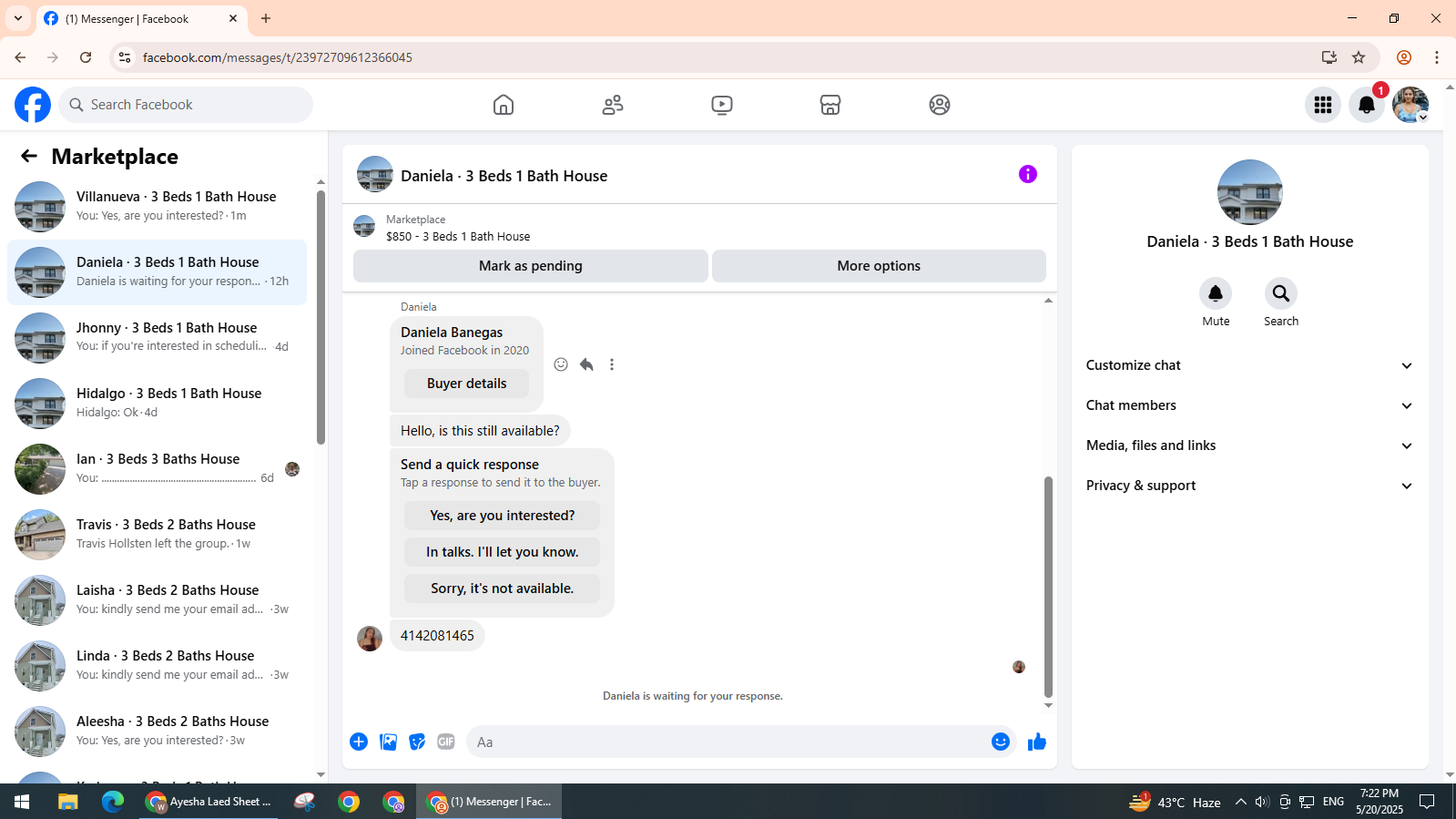
Task: Open Chrome profile icon
Action: (1404, 57)
